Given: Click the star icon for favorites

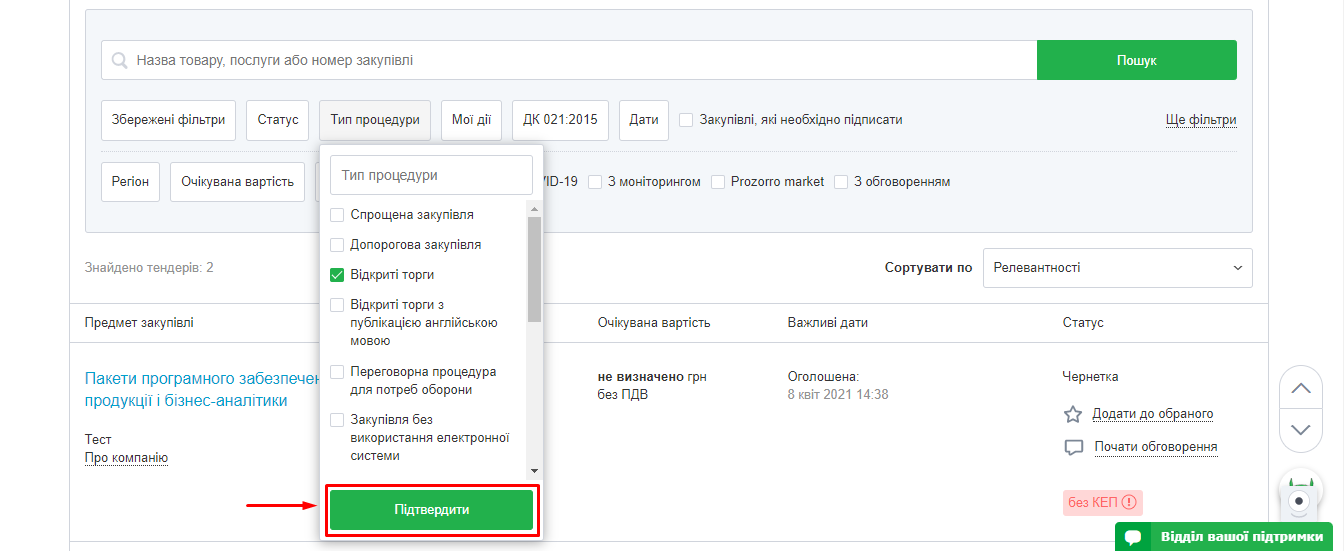Looking at the screenshot, I should (x=1073, y=414).
